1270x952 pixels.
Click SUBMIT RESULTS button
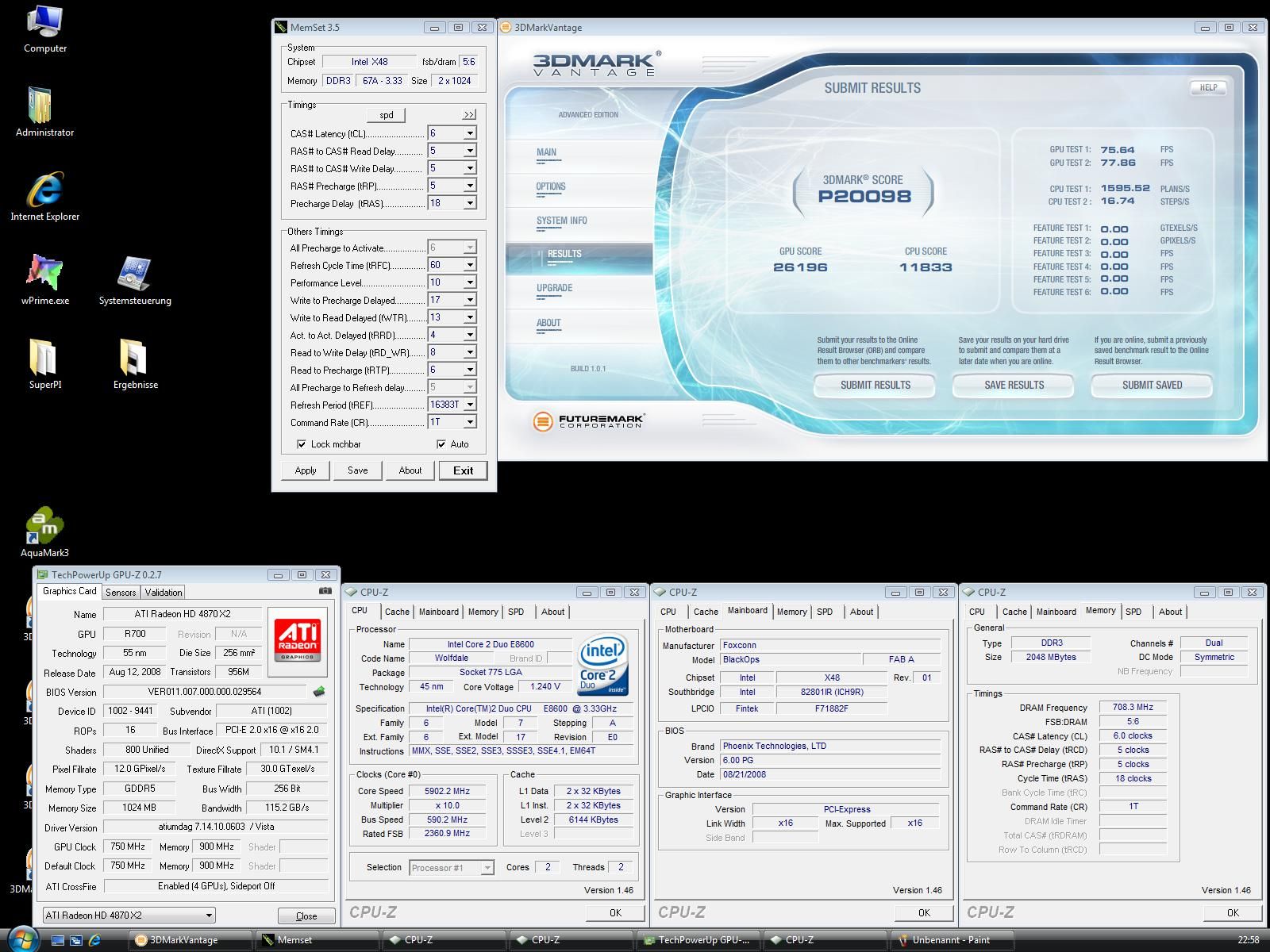click(x=875, y=386)
